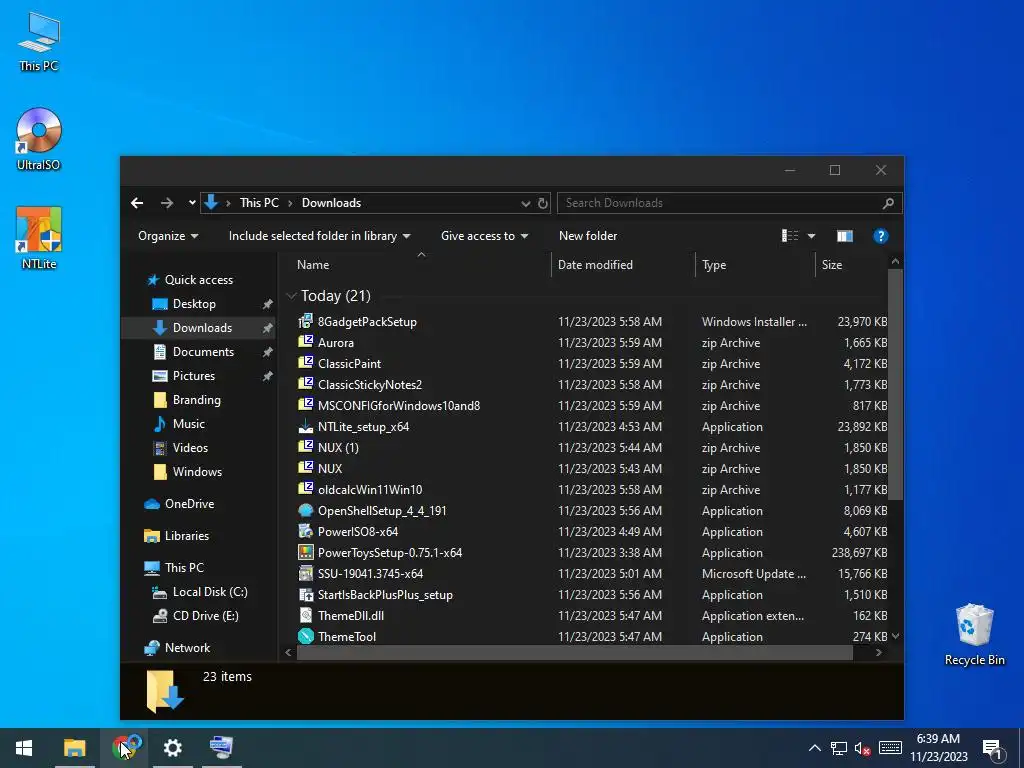1024x768 pixels.
Task: Select the PowerISO8-x64 file icon
Action: click(306, 531)
